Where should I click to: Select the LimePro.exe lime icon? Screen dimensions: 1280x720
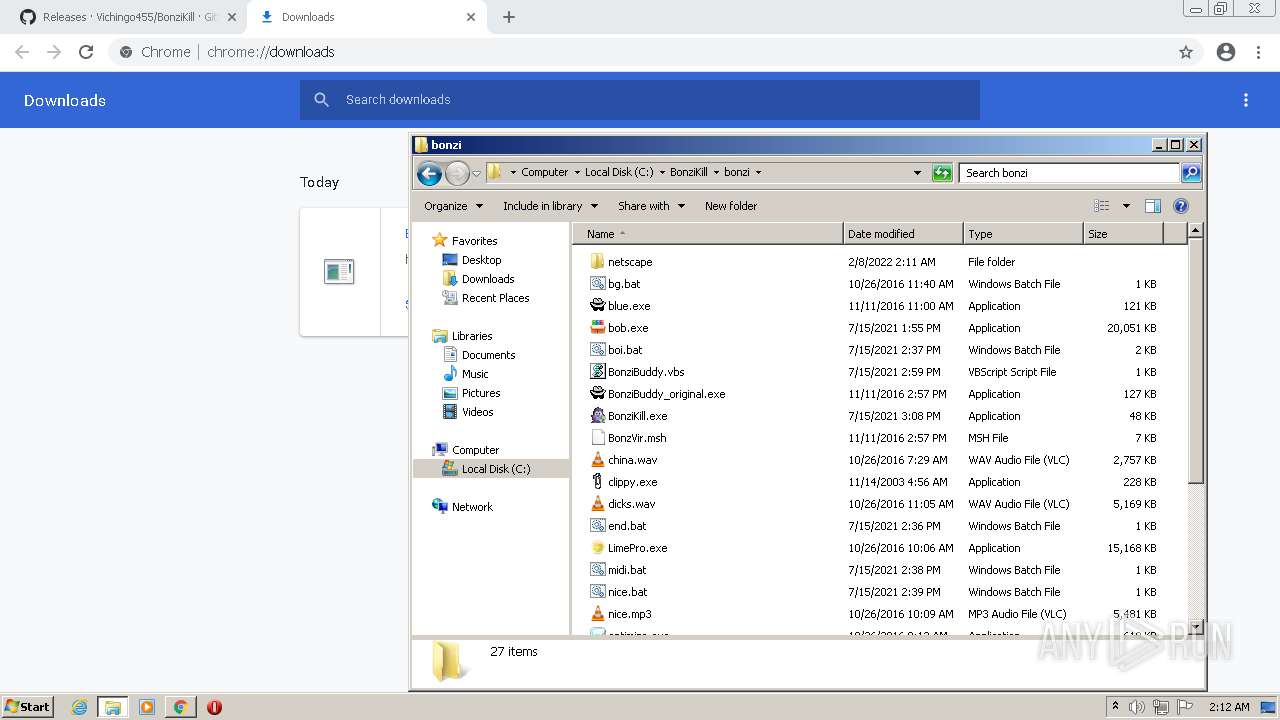tap(597, 548)
